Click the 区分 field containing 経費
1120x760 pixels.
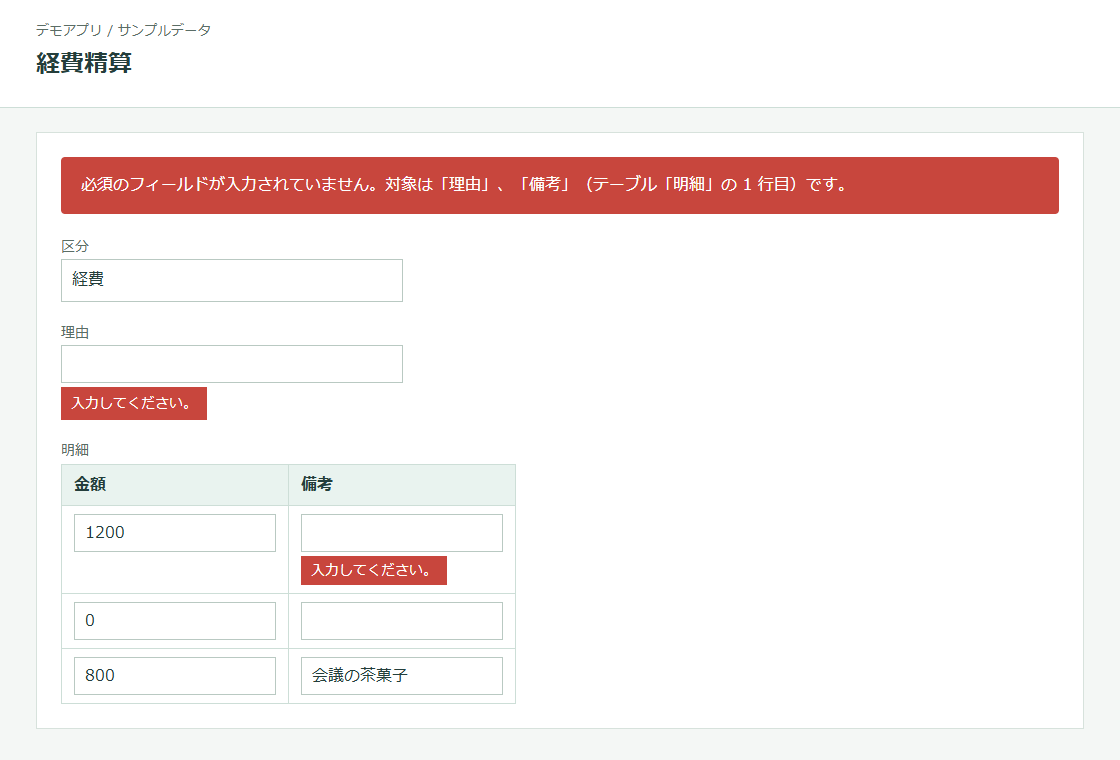click(x=231, y=280)
